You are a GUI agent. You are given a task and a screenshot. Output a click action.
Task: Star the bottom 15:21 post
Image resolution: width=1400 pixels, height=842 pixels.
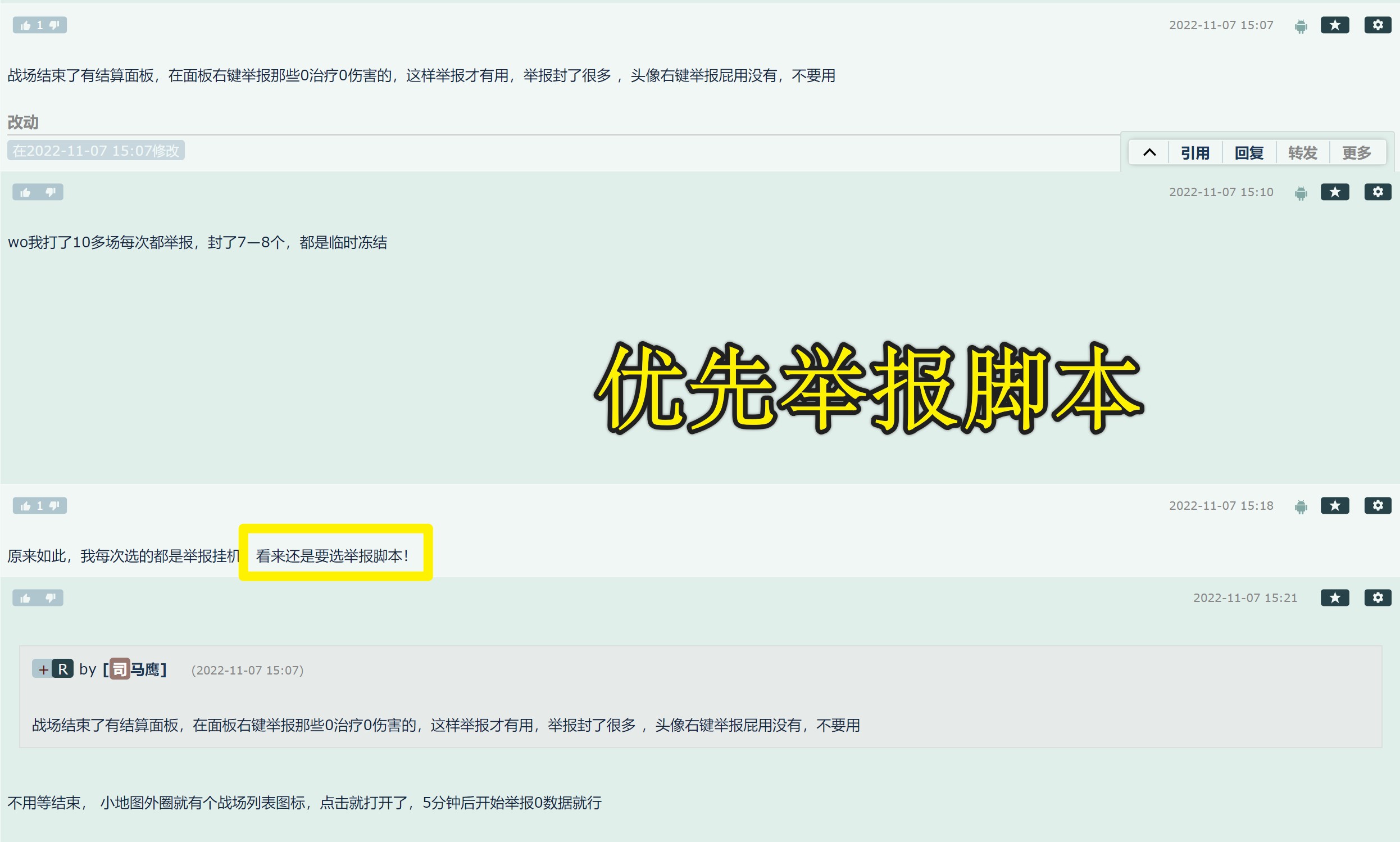1335,597
